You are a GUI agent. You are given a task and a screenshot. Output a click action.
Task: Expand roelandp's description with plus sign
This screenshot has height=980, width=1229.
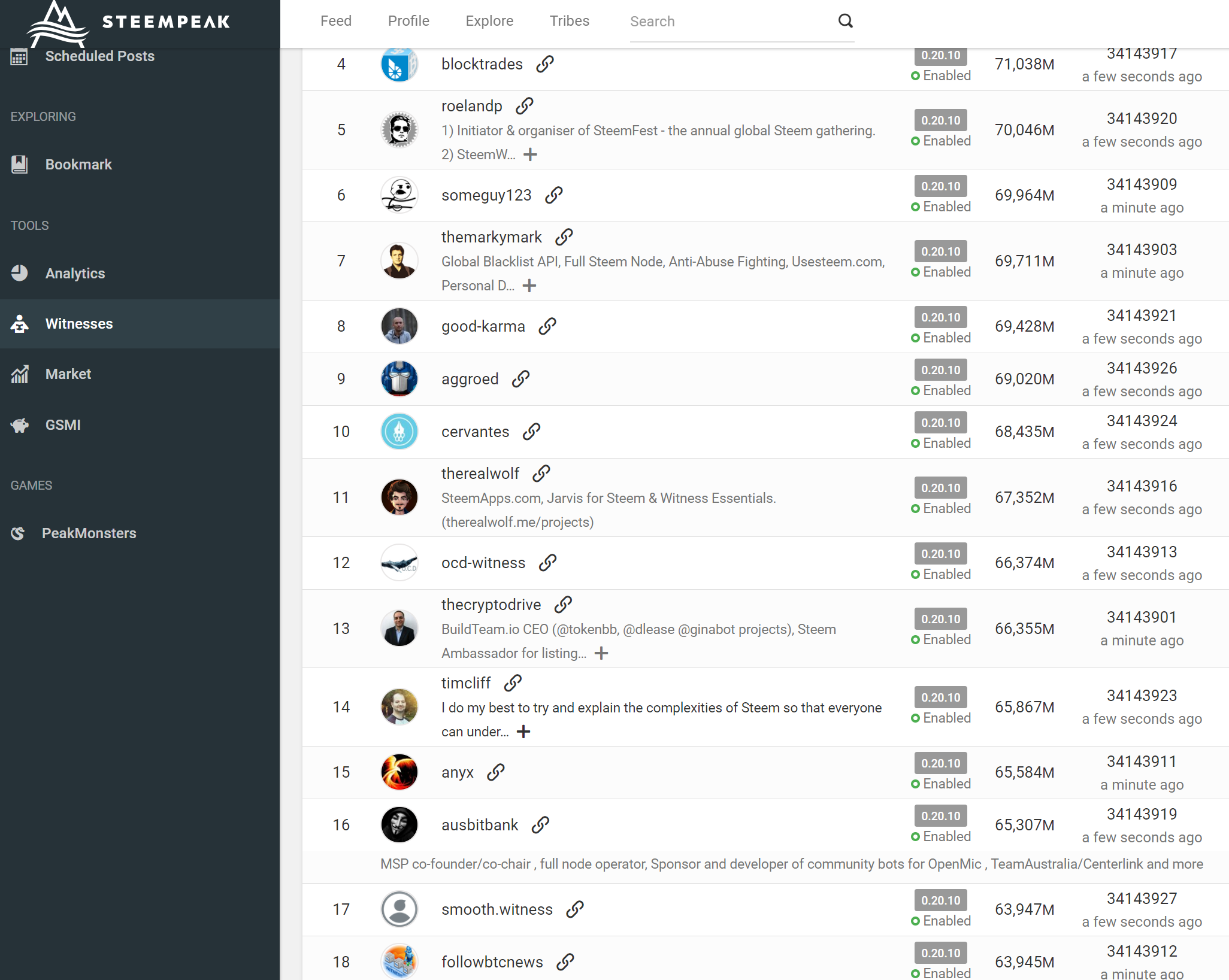point(530,154)
